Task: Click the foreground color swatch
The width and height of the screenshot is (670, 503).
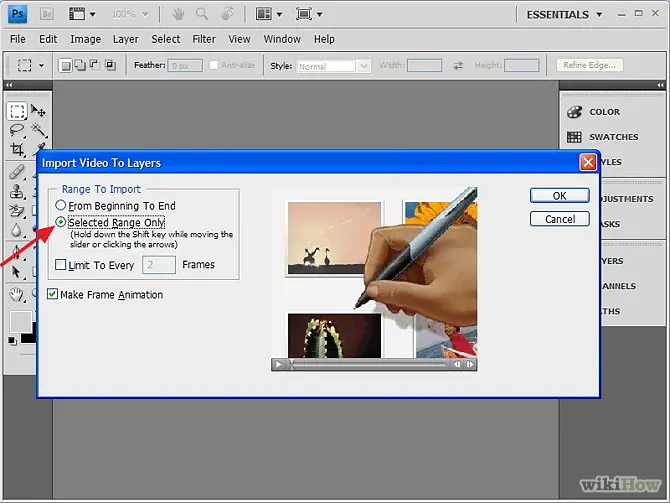Action: [x=20, y=321]
